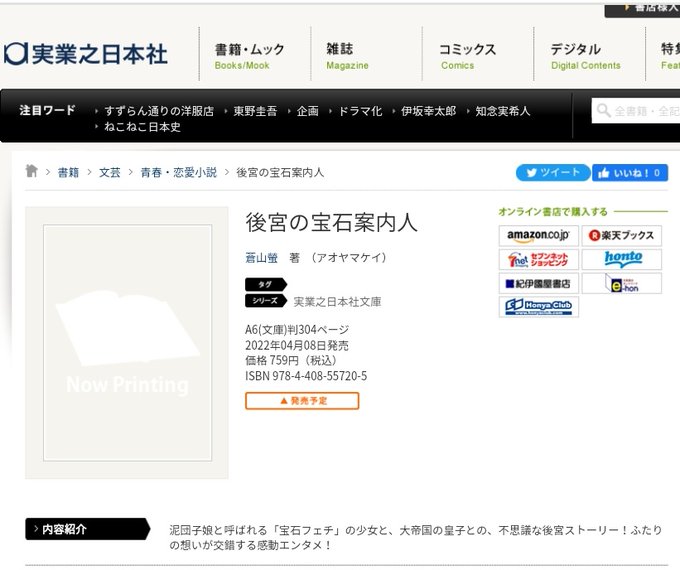Click the 実業之日本社 site logo

pyautogui.click(x=85, y=54)
